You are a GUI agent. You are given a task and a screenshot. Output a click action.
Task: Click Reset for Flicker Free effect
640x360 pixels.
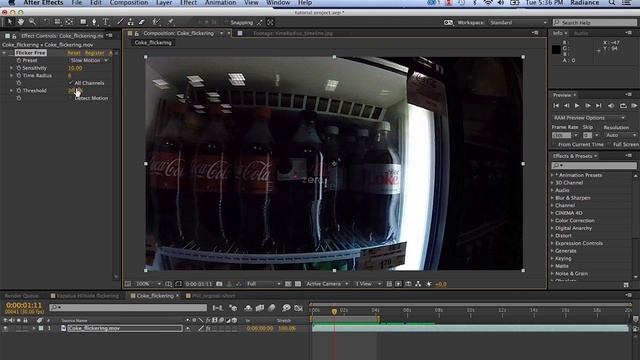point(74,53)
